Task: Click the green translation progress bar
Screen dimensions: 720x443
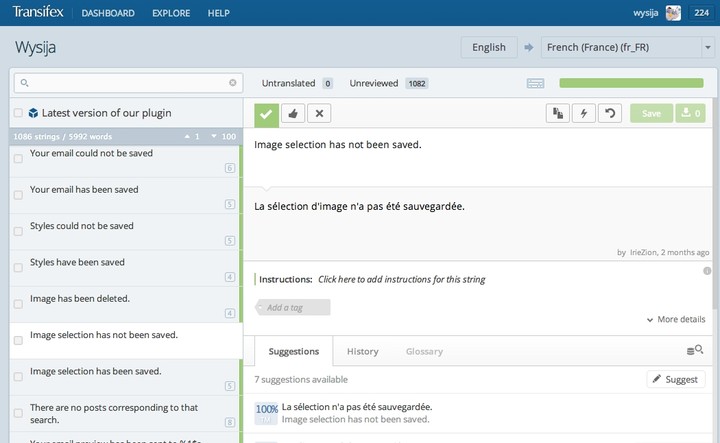Action: tap(631, 83)
